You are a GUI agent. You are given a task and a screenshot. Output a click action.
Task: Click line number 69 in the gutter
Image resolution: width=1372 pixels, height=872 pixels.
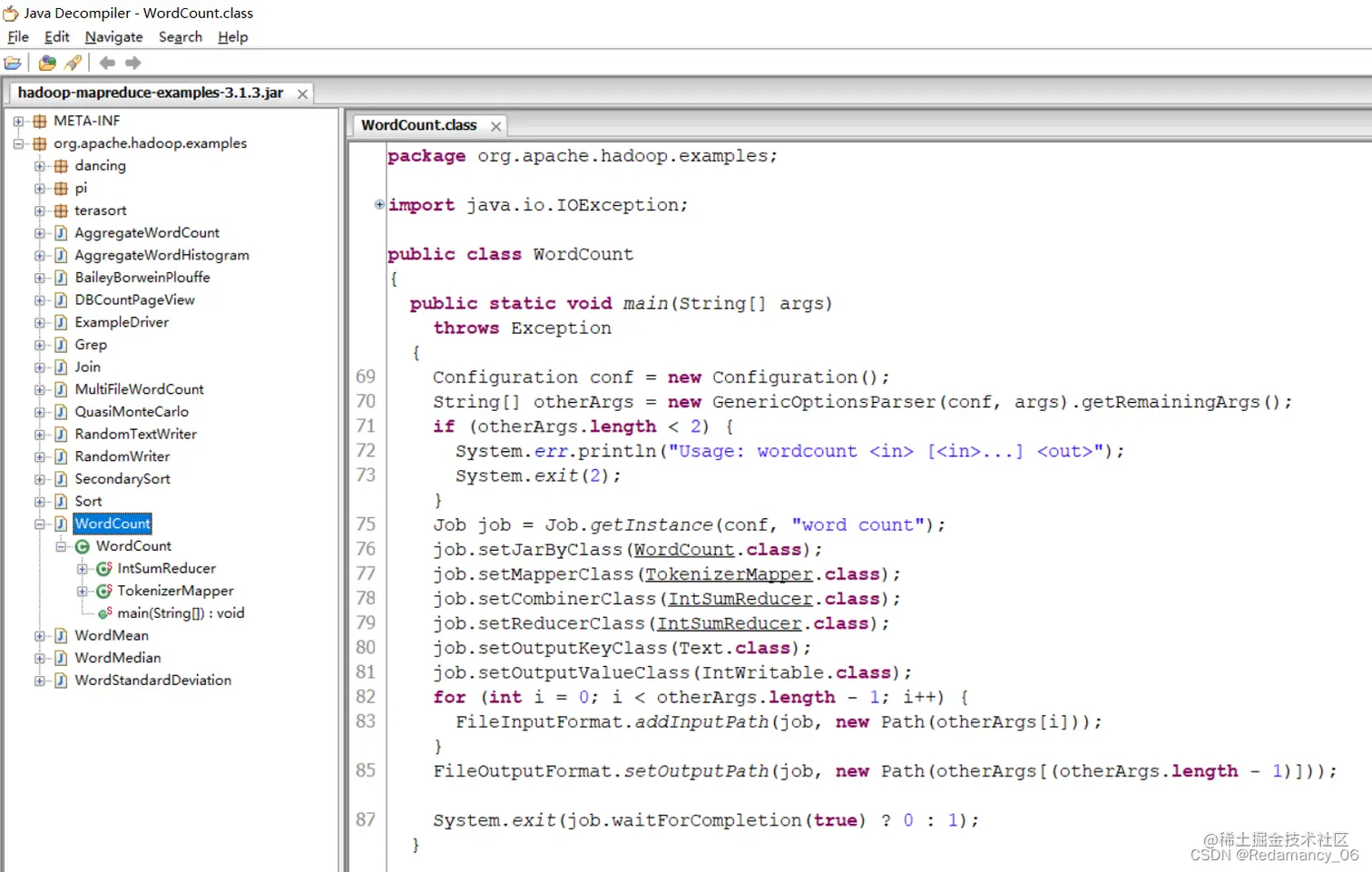366,377
